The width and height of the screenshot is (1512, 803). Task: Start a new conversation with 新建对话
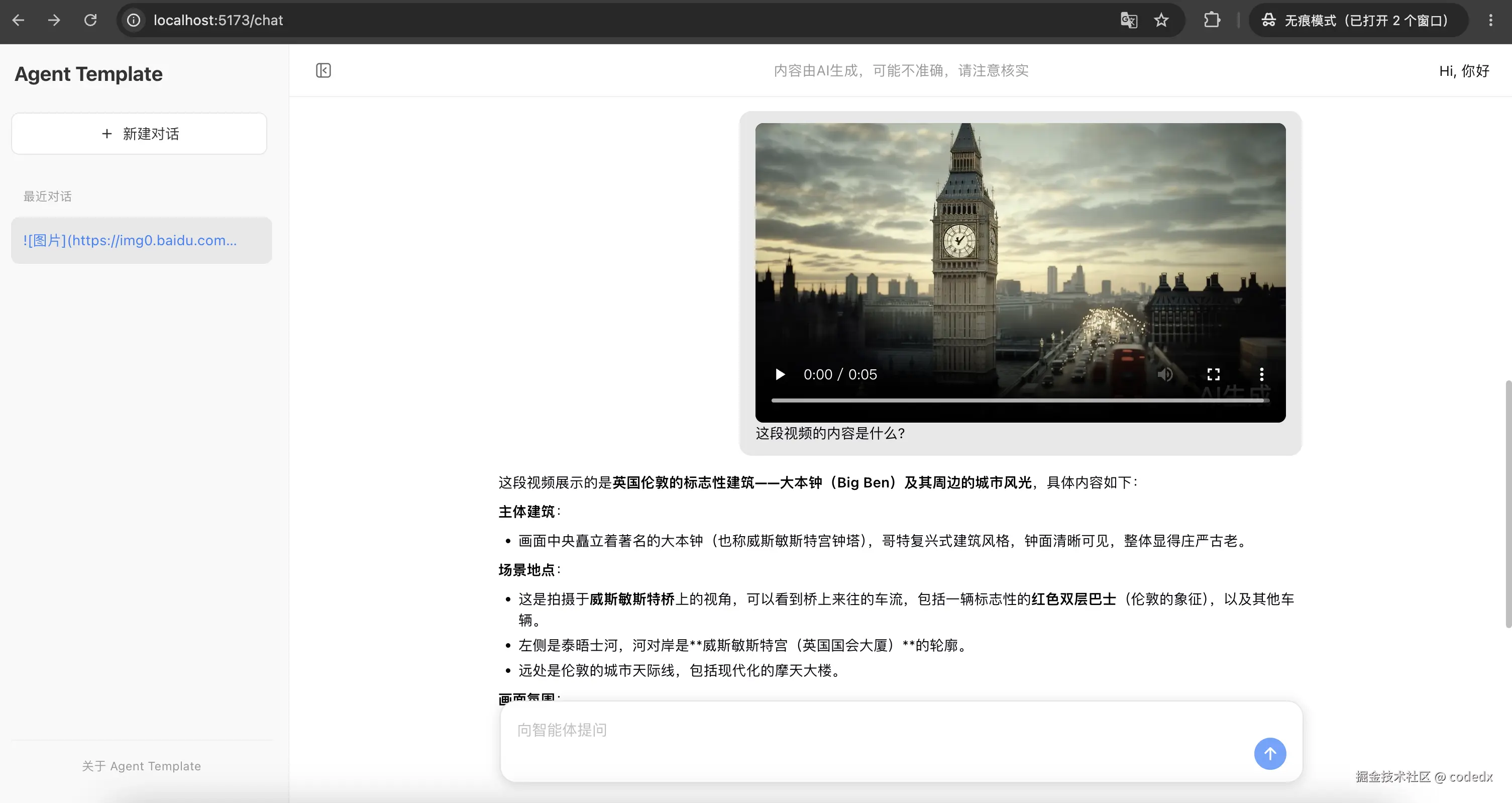pyautogui.click(x=139, y=134)
